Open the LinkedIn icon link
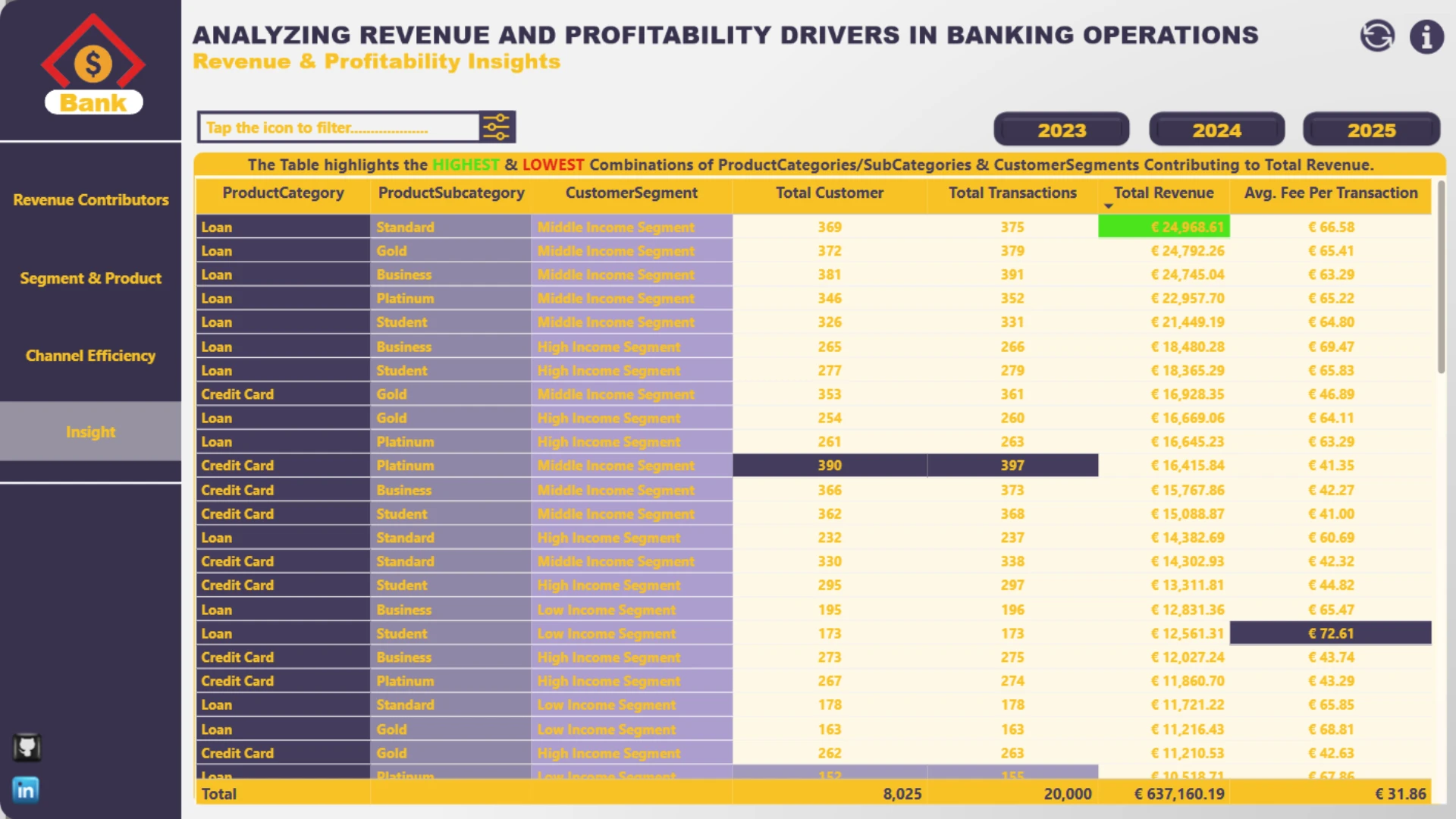1456x819 pixels. point(26,790)
